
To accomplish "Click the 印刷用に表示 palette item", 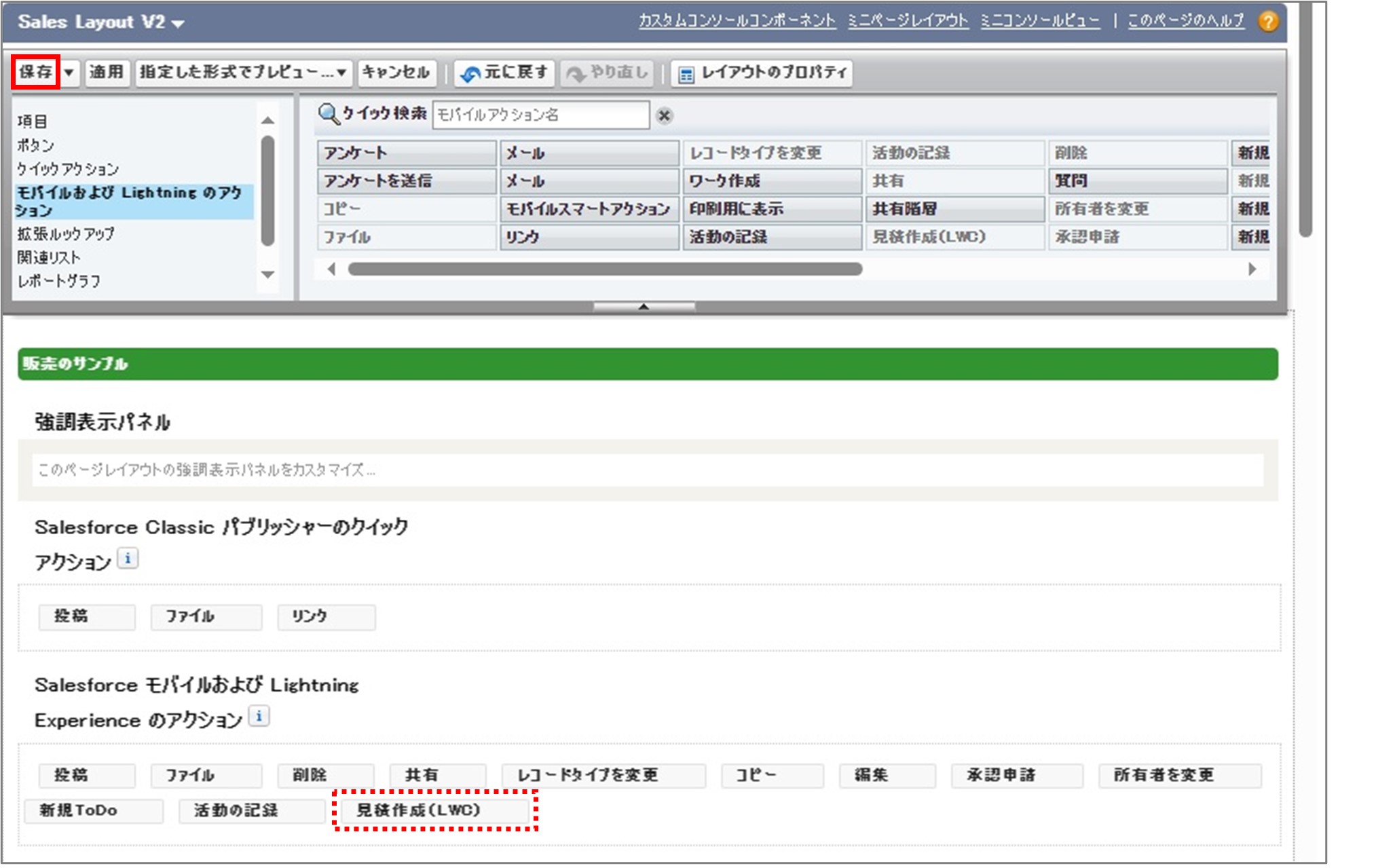I will 772,208.
